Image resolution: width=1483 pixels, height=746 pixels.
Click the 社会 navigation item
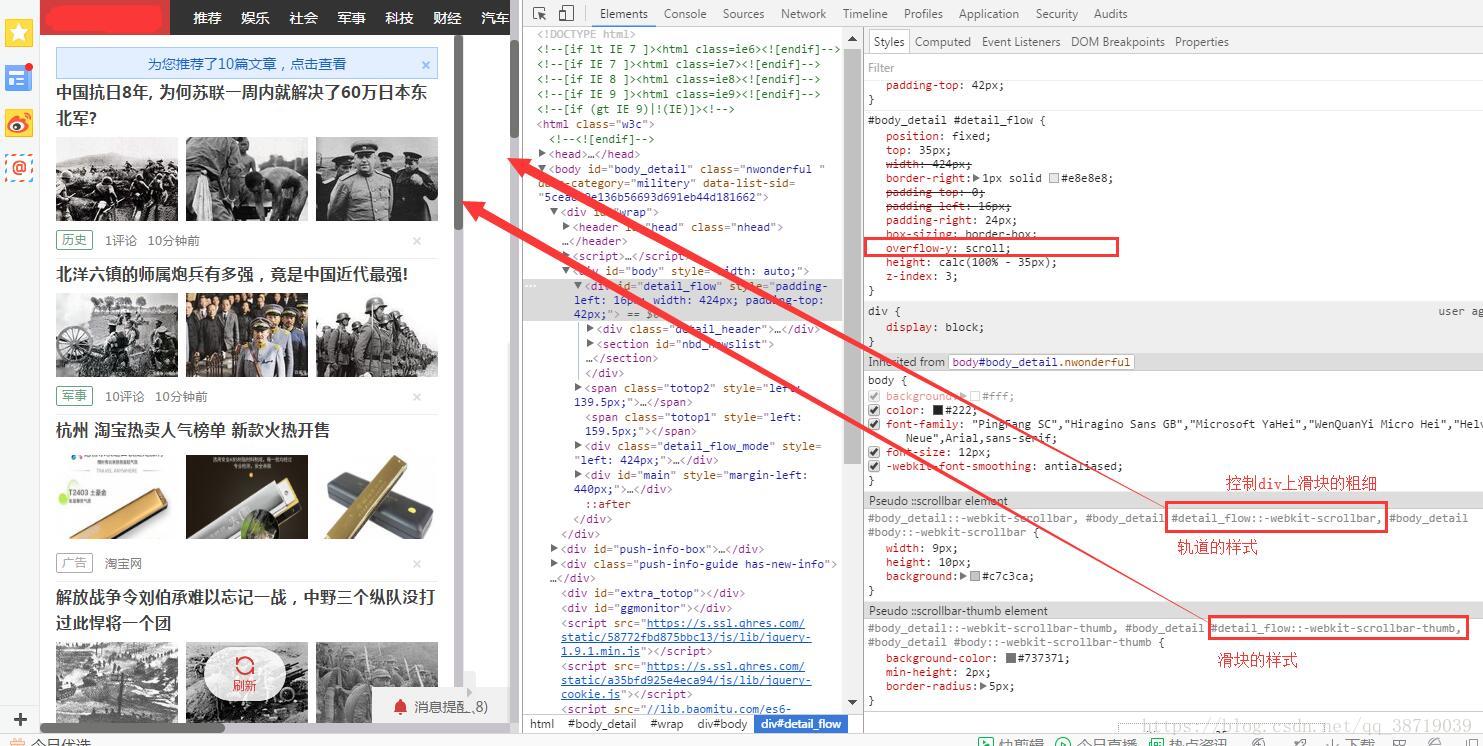click(303, 18)
